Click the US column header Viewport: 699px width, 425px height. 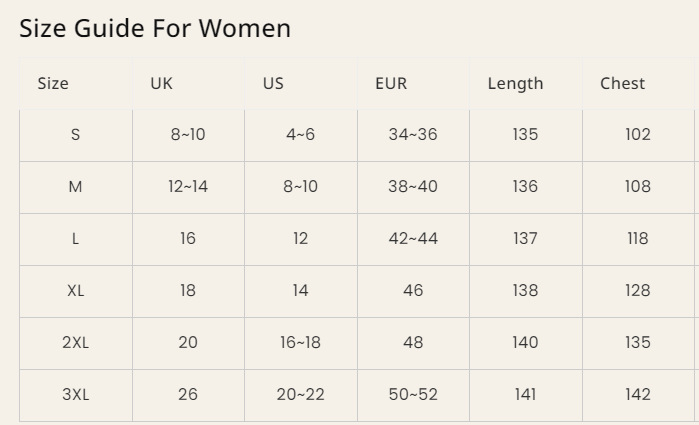pyautogui.click(x=273, y=84)
